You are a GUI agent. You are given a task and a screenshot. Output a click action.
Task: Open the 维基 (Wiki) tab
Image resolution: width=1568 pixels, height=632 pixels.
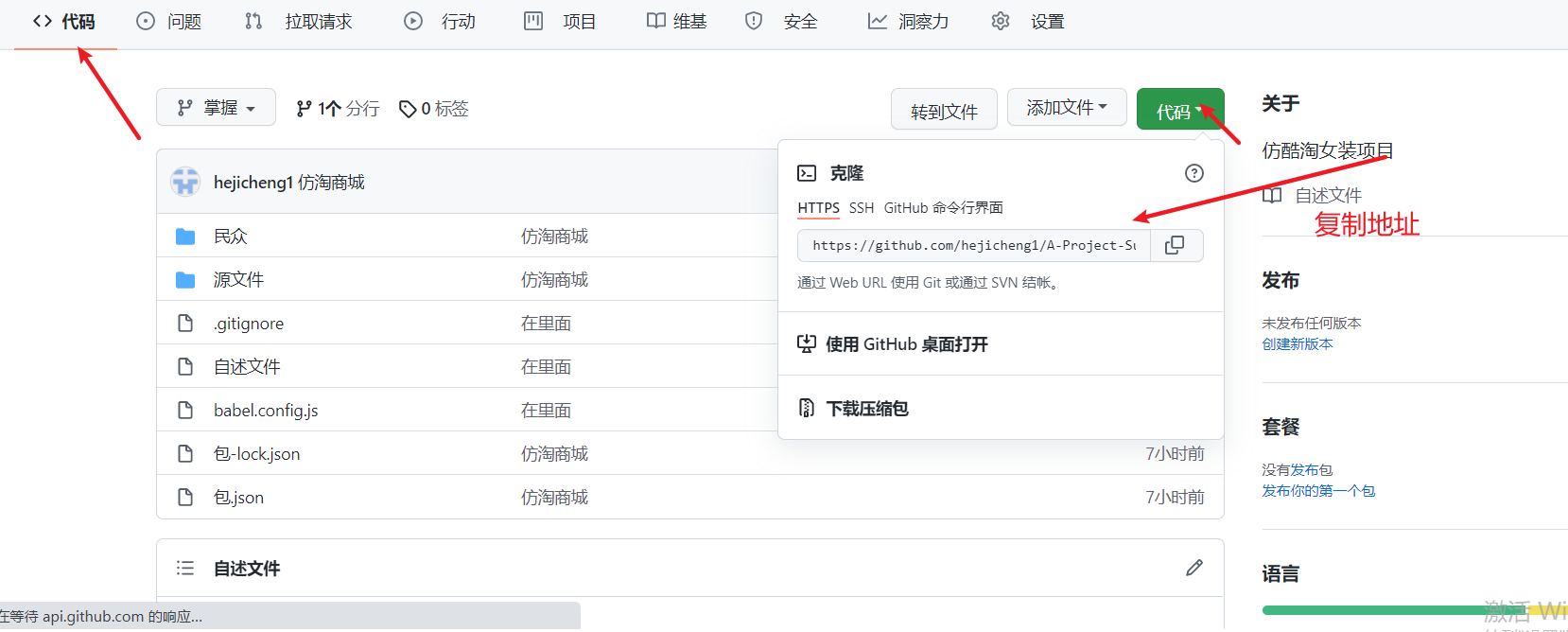(676, 22)
